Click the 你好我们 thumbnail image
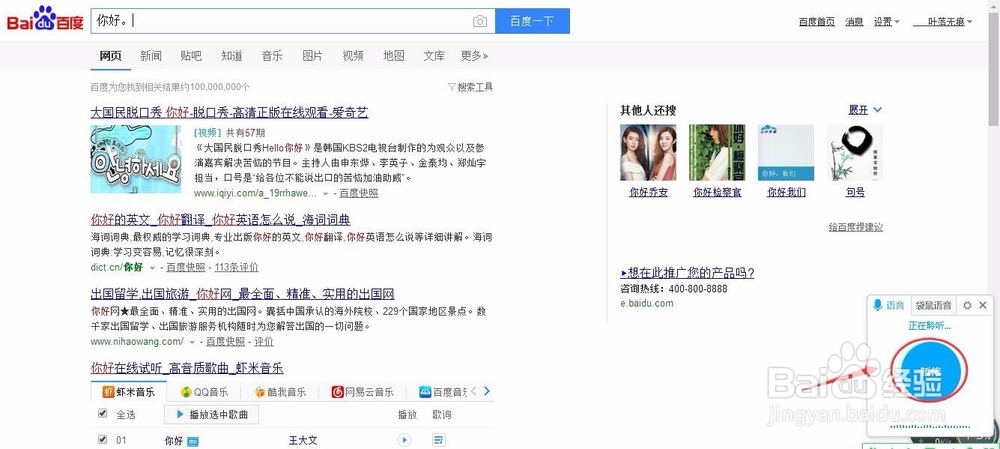Screen dimensions: 1000x449 [786, 152]
